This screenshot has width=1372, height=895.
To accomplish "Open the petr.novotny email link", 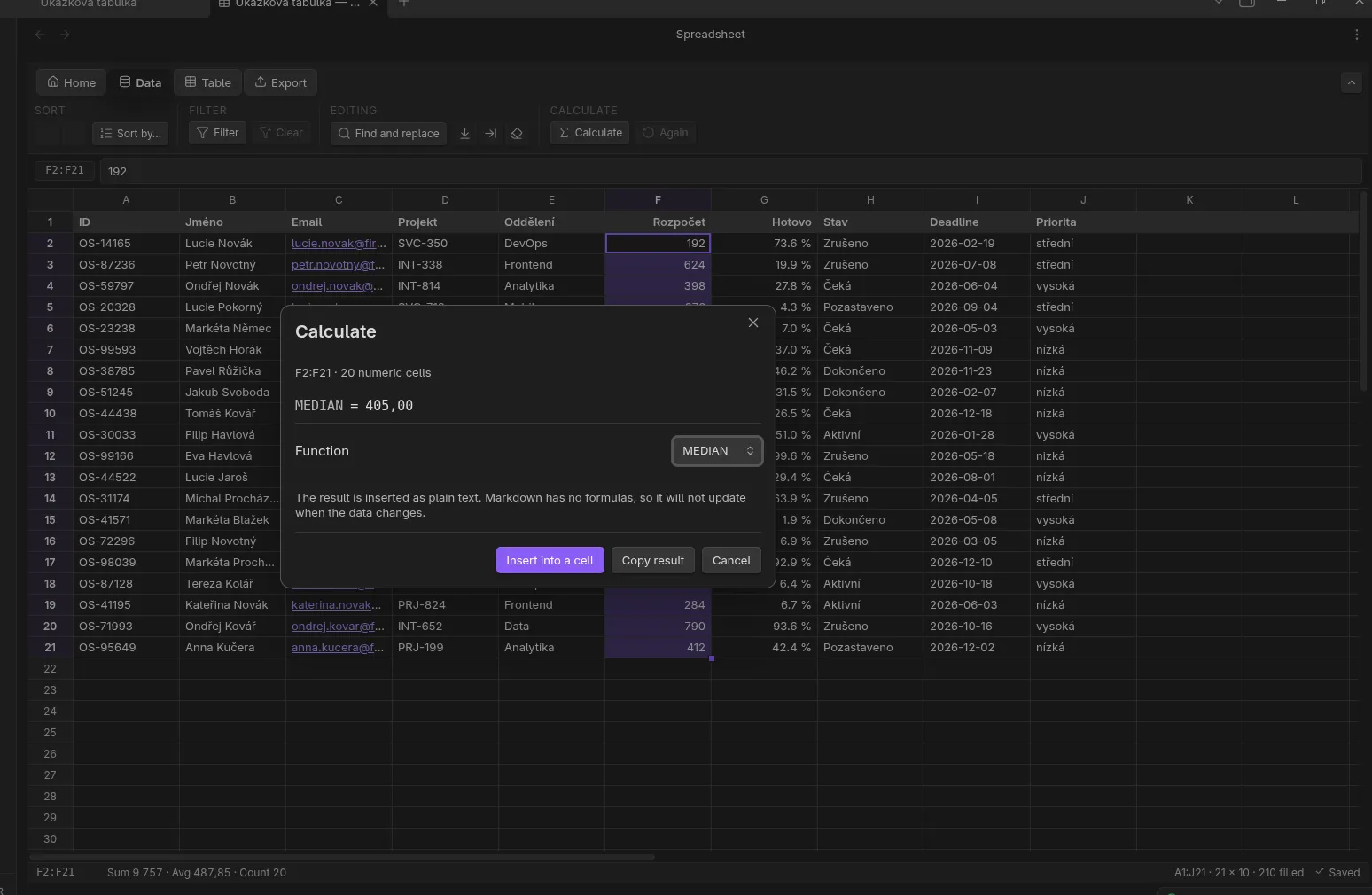I will [x=338, y=265].
